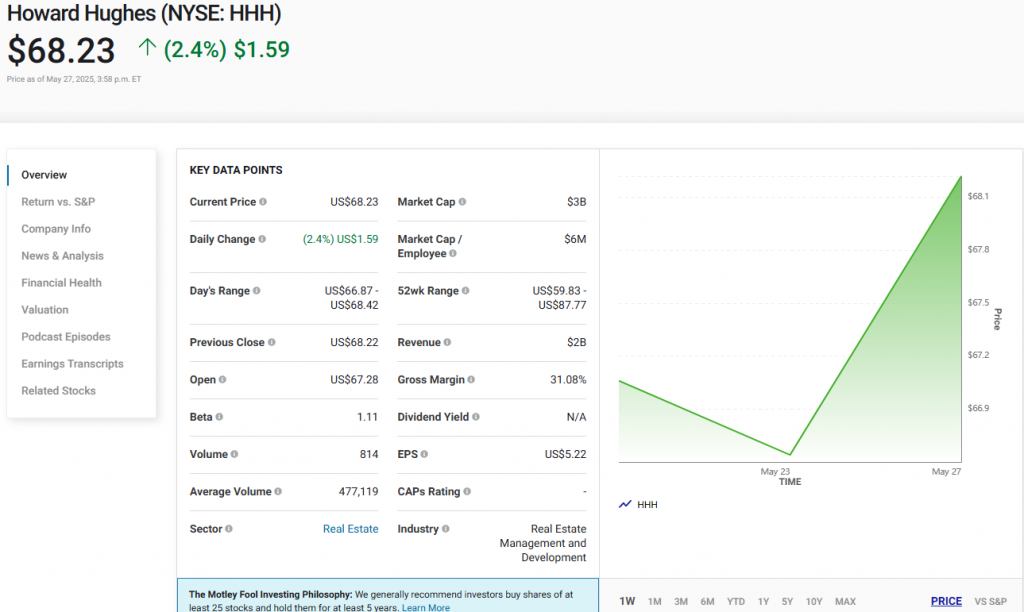The height and width of the screenshot is (612, 1024).
Task: Click the Learn More link
Action: pos(426,607)
